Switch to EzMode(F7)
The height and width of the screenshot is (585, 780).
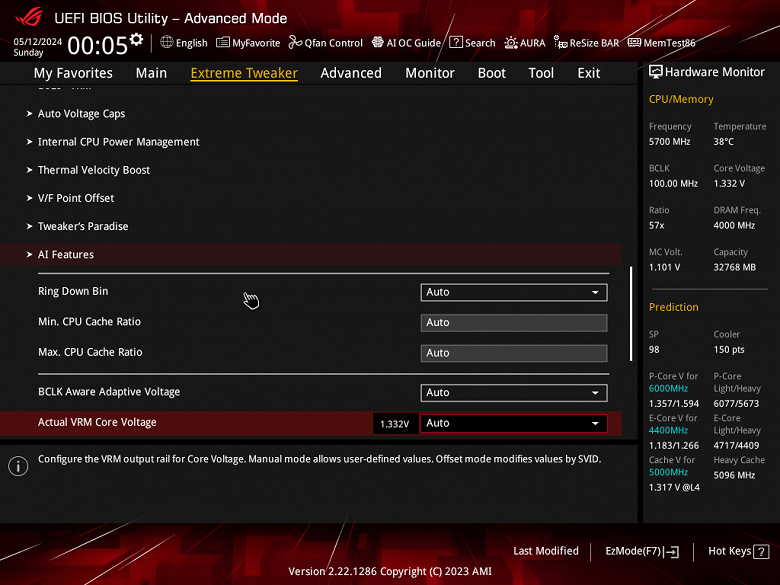coord(642,551)
